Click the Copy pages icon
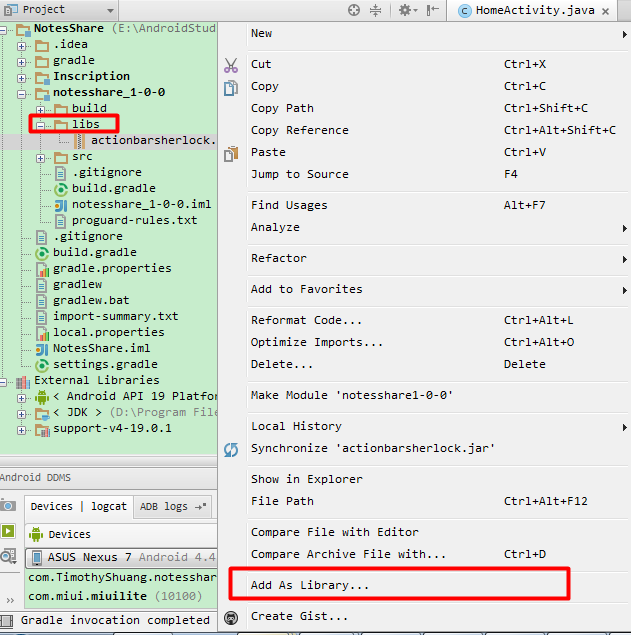The height and width of the screenshot is (635, 631). click(231, 88)
